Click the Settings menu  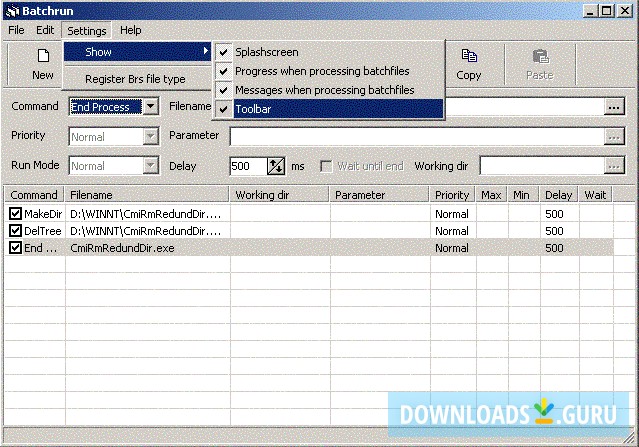86,31
